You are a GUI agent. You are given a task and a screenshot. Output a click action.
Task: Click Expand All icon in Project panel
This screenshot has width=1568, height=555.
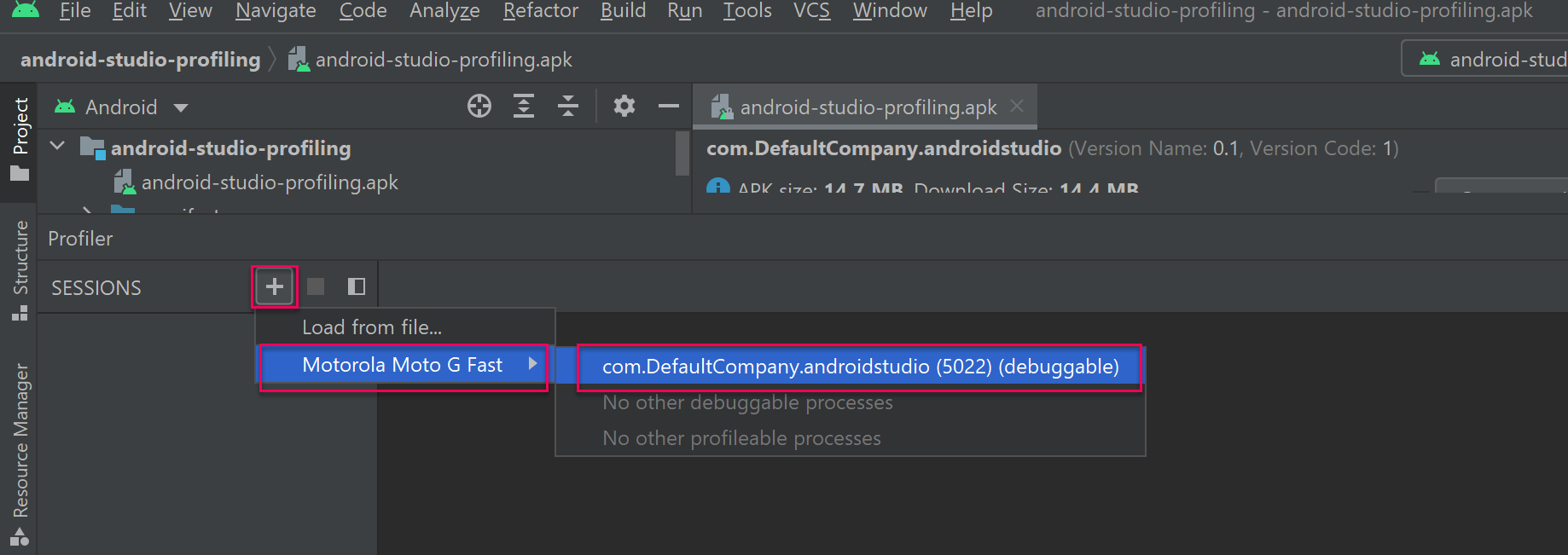pyautogui.click(x=524, y=107)
